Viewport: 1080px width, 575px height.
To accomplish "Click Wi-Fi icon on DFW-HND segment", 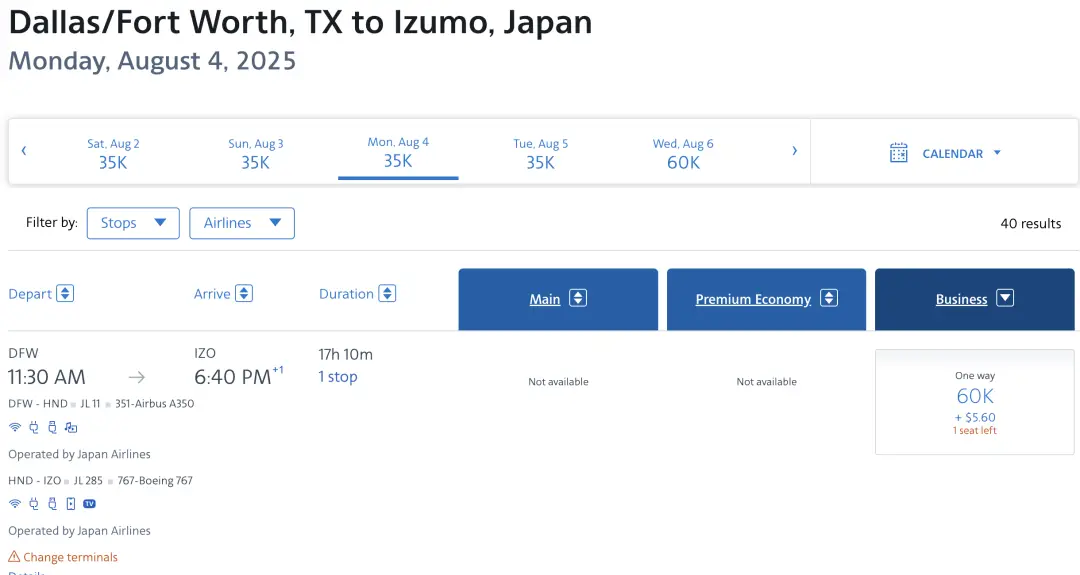I will (15, 427).
